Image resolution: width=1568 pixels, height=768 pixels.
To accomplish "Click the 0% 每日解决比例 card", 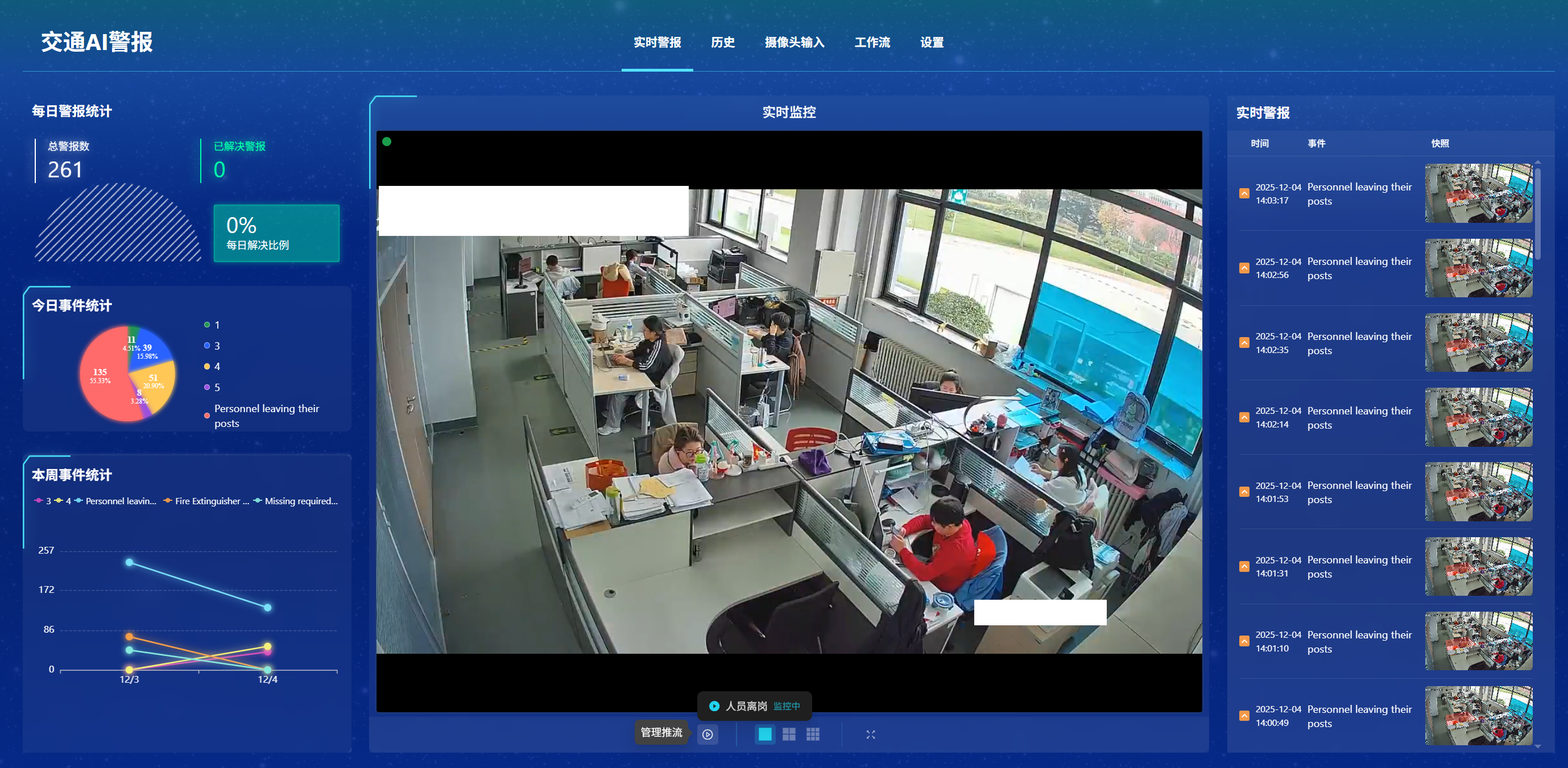I will tap(276, 234).
